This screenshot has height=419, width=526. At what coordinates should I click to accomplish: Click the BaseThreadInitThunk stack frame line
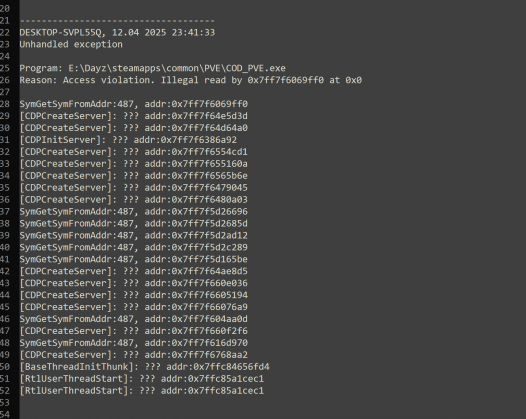[145, 367]
